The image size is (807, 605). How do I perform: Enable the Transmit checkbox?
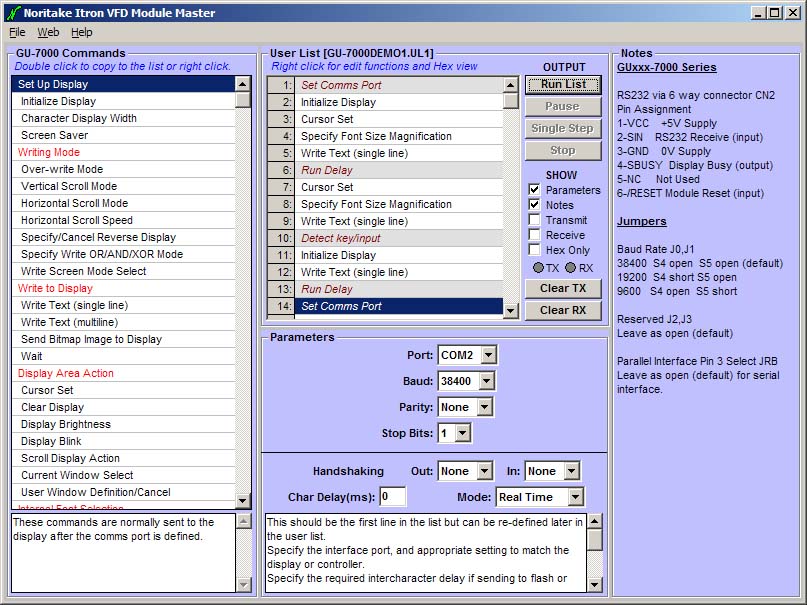click(535, 220)
